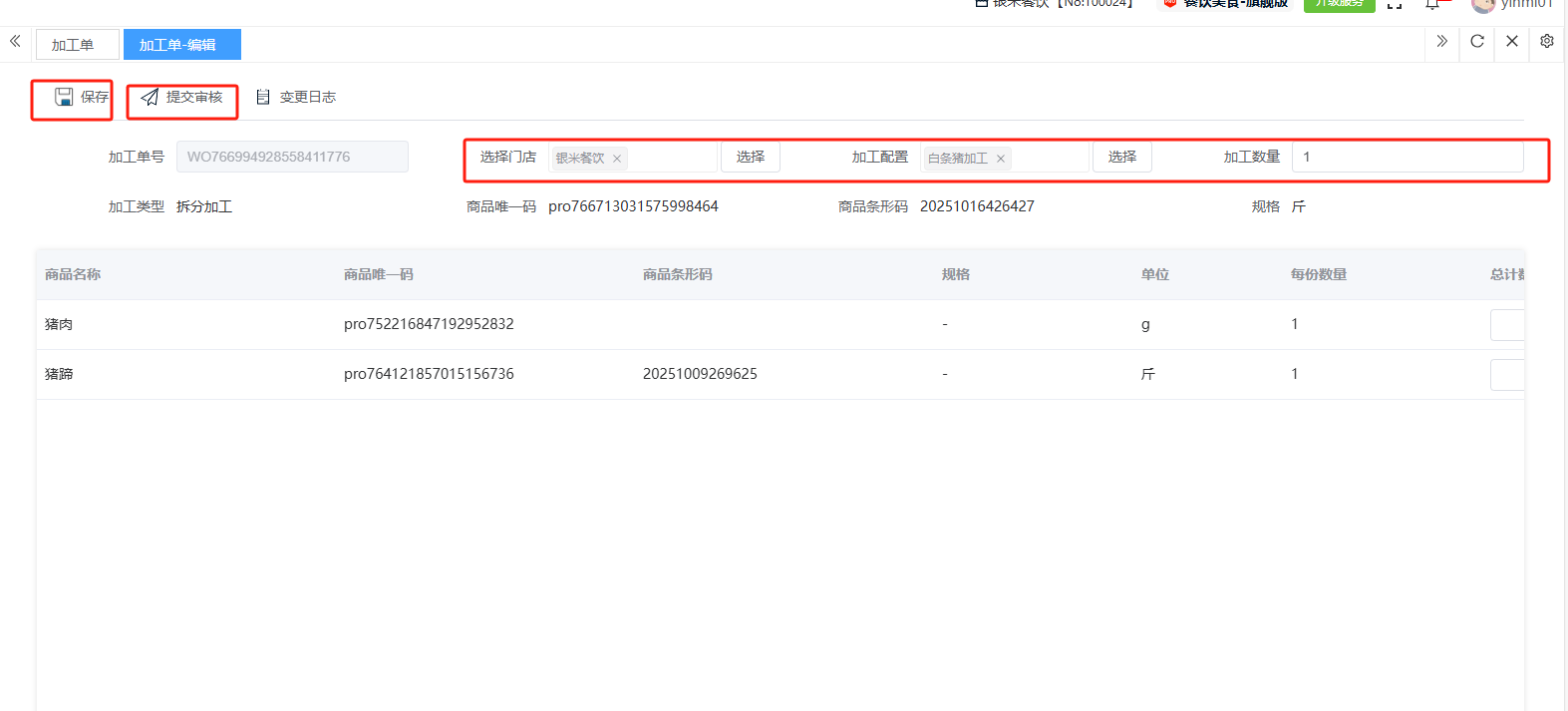Image resolution: width=1568 pixels, height=711 pixels.
Task: Open the 变更日志 change log
Action: [296, 97]
